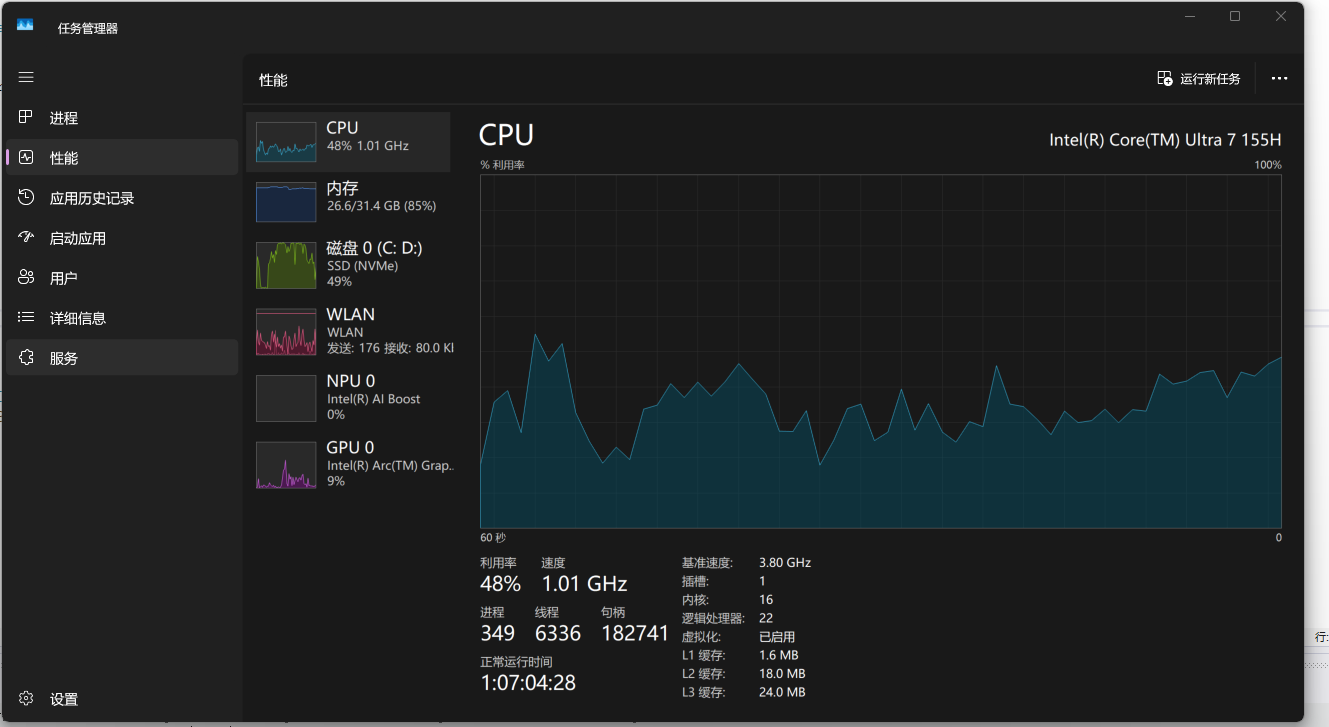Toggle the hamburger navigation menu
Image resolution: width=1329 pixels, height=727 pixels.
click(26, 77)
